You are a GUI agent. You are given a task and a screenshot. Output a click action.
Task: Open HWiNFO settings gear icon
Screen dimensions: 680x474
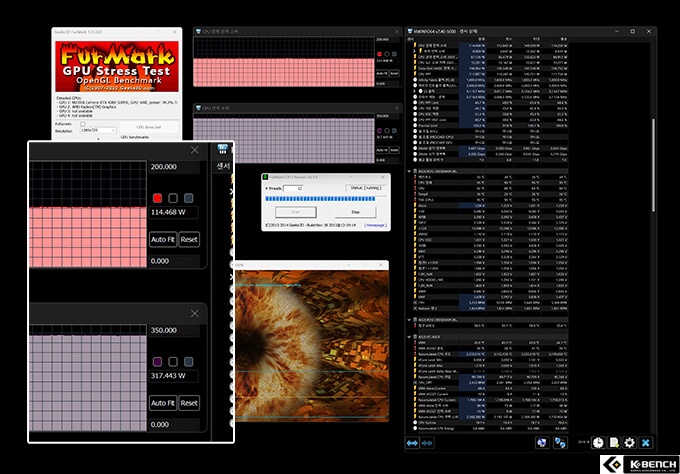[x=629, y=443]
